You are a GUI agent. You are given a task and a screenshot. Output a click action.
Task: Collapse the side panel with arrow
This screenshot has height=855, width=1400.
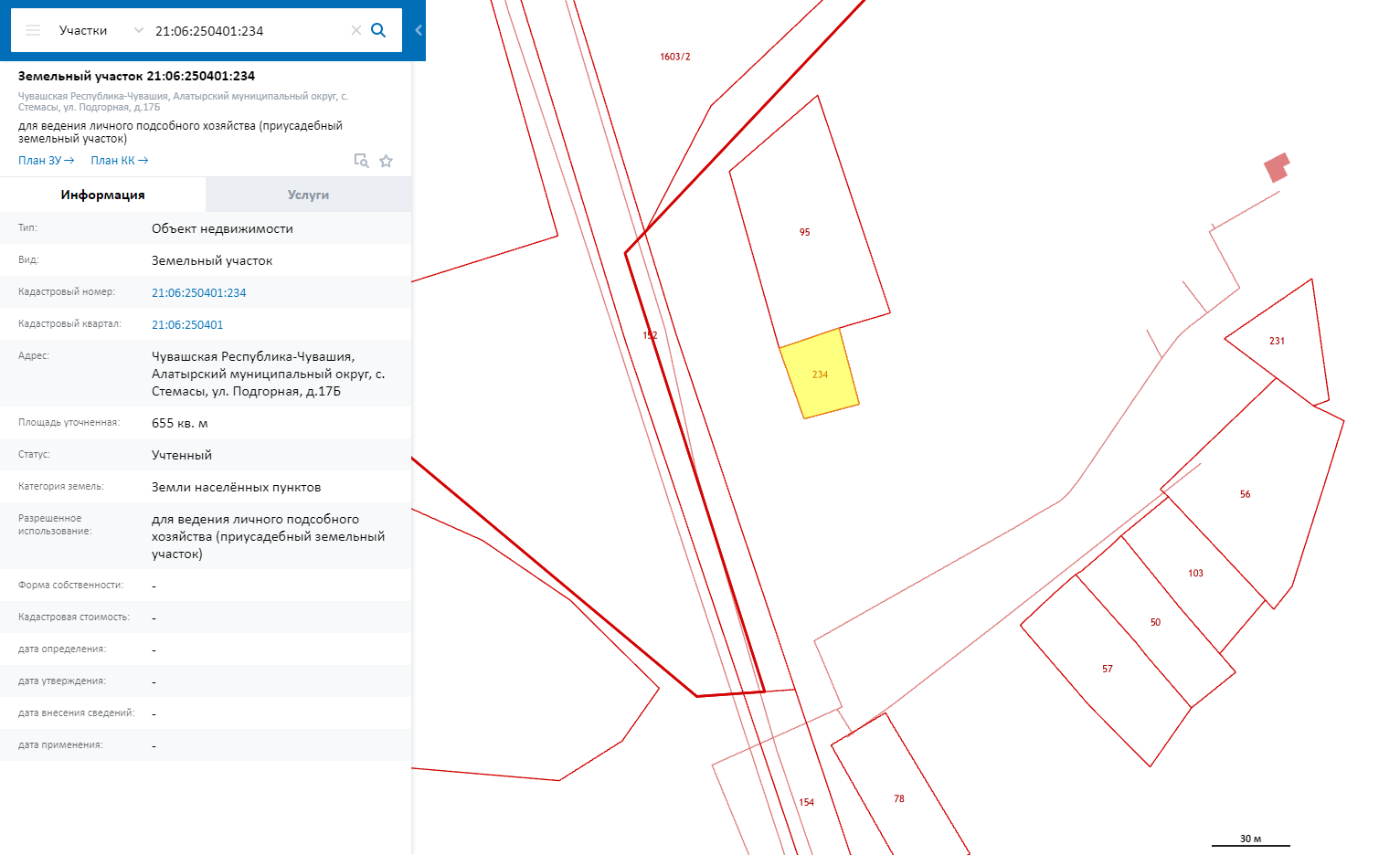click(x=419, y=30)
